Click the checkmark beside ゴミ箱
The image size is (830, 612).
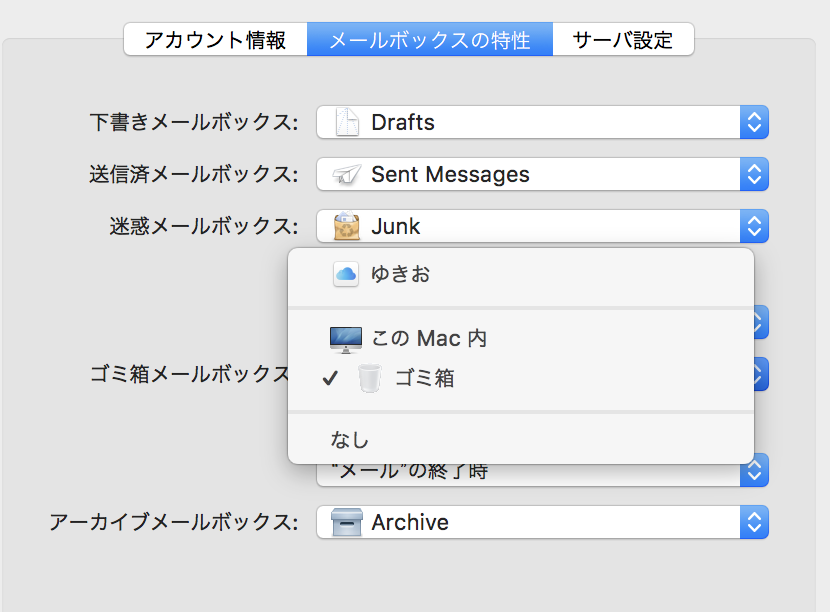(x=330, y=379)
